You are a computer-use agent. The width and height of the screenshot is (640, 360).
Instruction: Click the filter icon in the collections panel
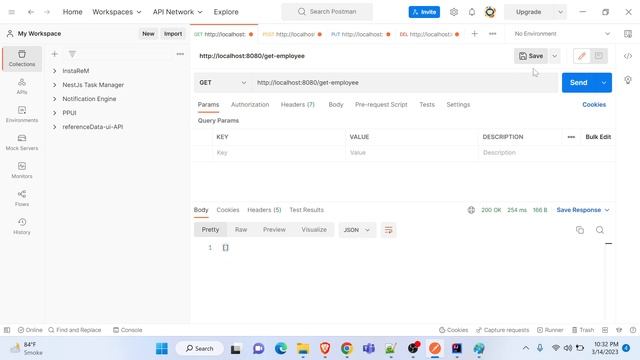tap(72, 54)
